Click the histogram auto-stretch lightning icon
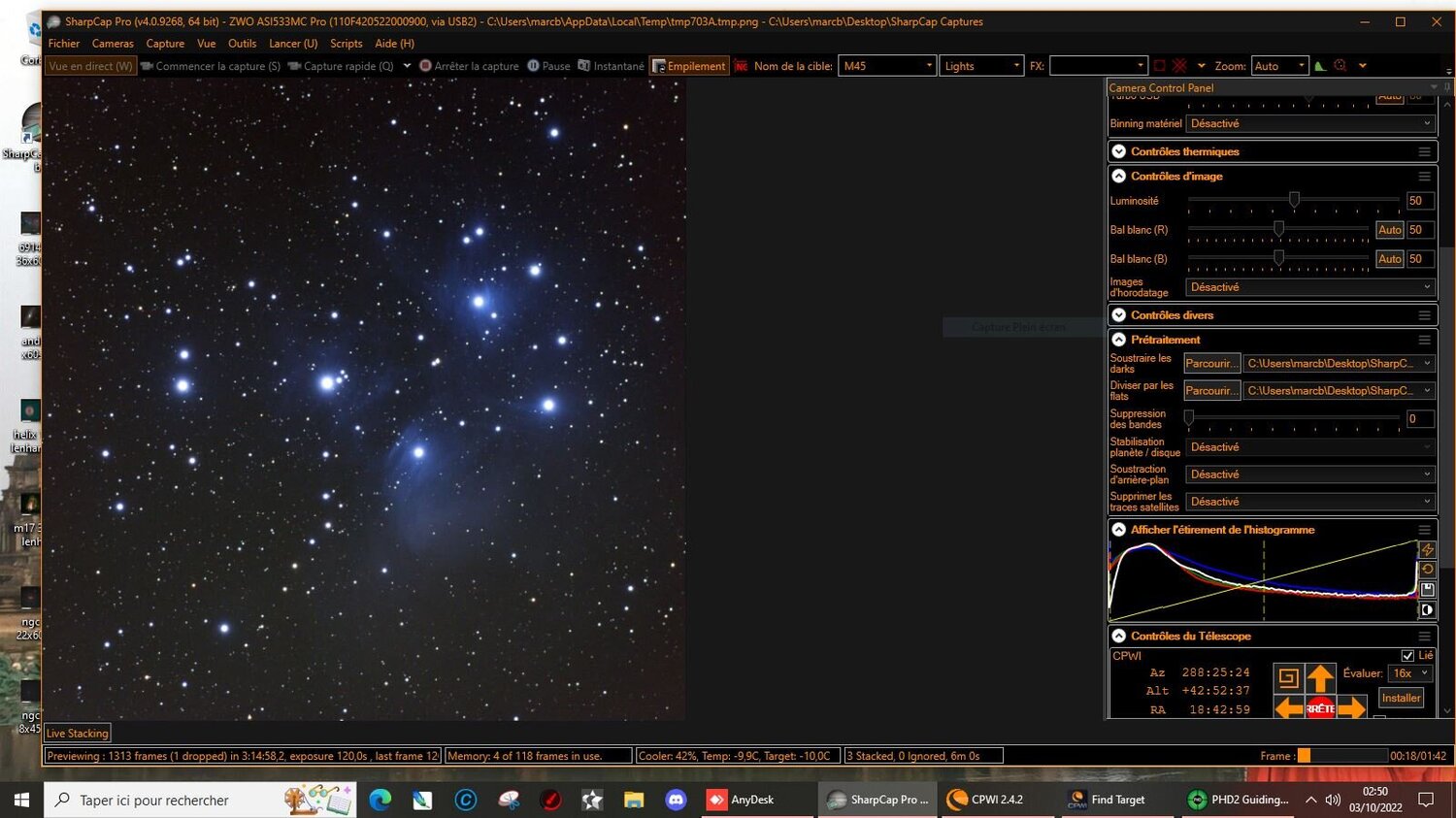Screen dimensions: 1456x818 click(1427, 549)
